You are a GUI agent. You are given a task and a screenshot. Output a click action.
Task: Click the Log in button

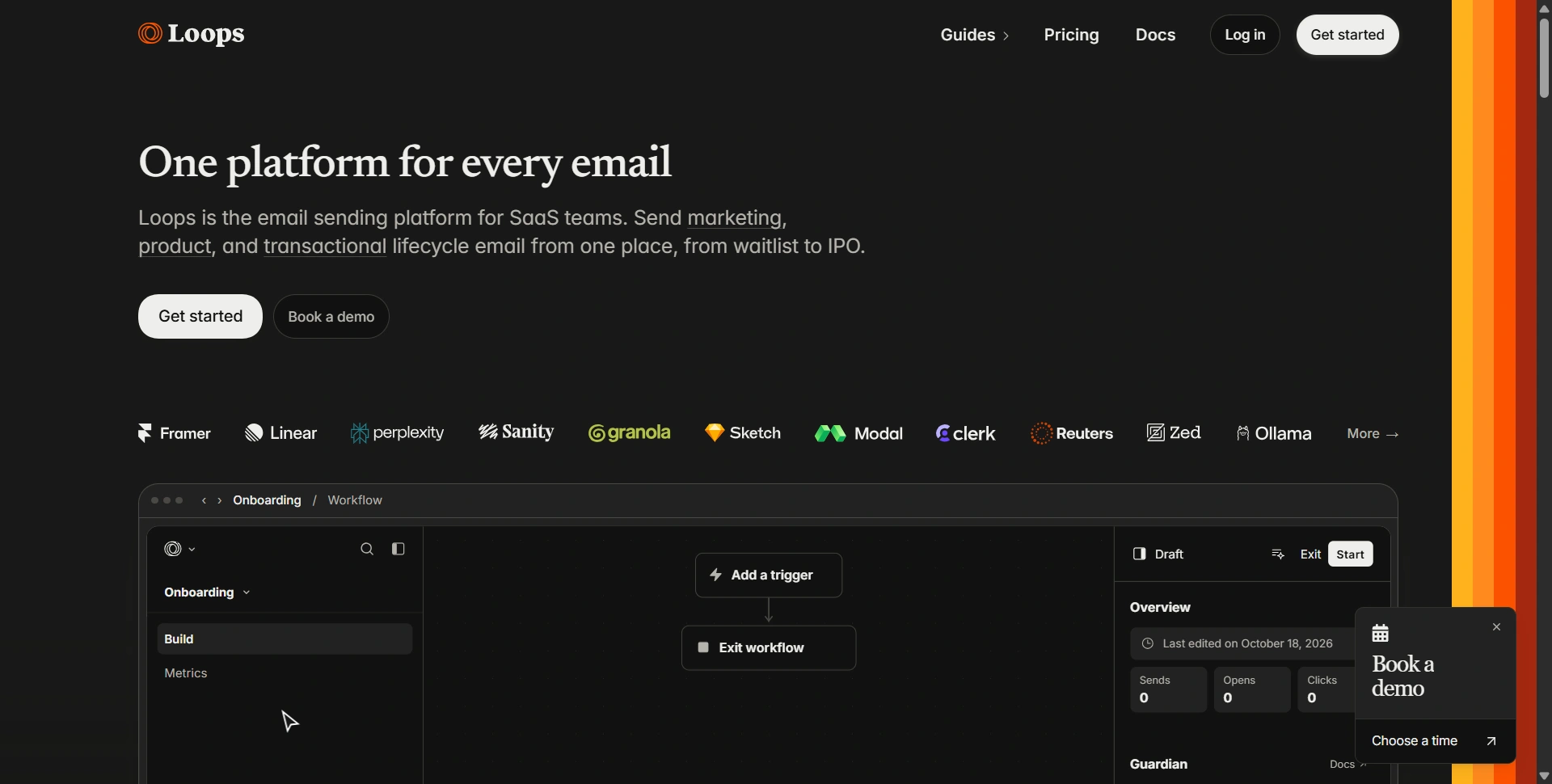click(x=1245, y=35)
